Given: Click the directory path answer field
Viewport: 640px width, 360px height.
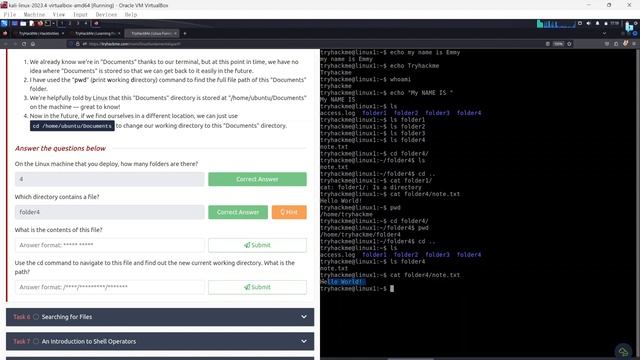Looking at the screenshot, I should point(109,287).
